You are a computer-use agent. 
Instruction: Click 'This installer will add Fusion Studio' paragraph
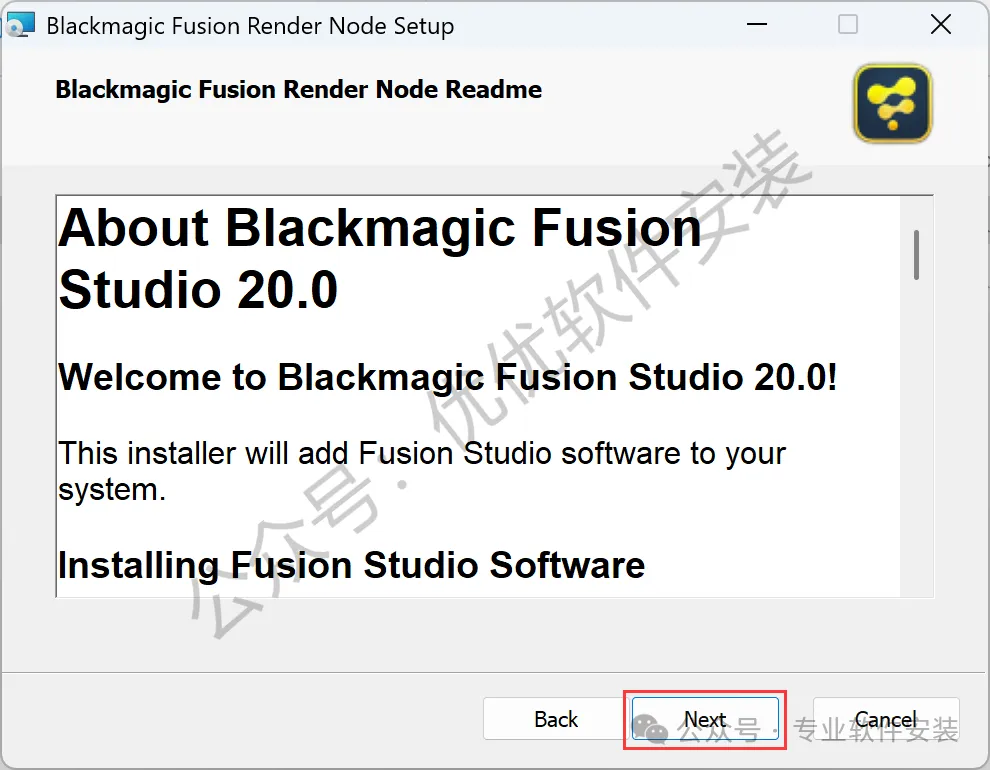click(422, 471)
